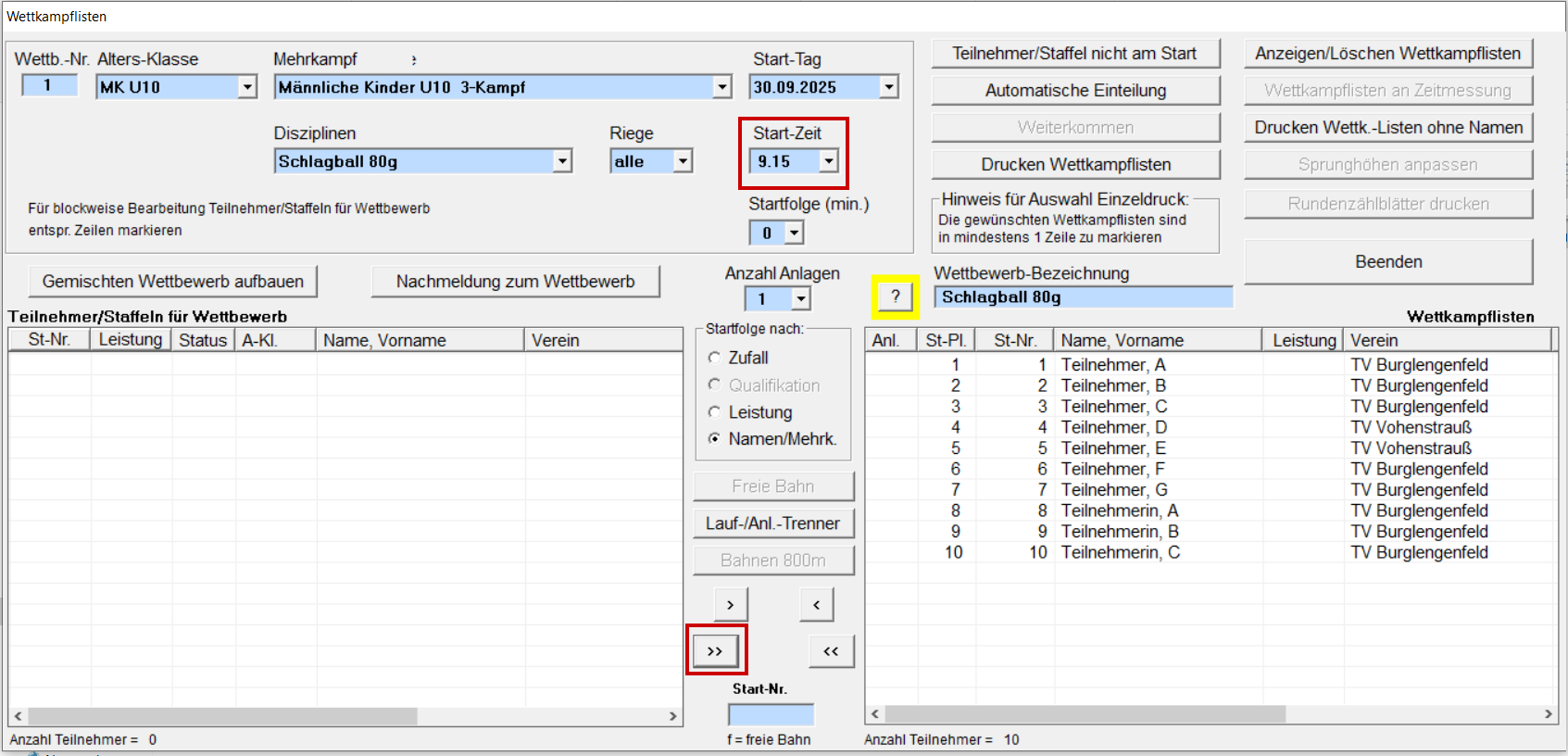The image size is (1568, 756).
Task: Choose the Namen/Mehrk. radio button
Action: 714,439
